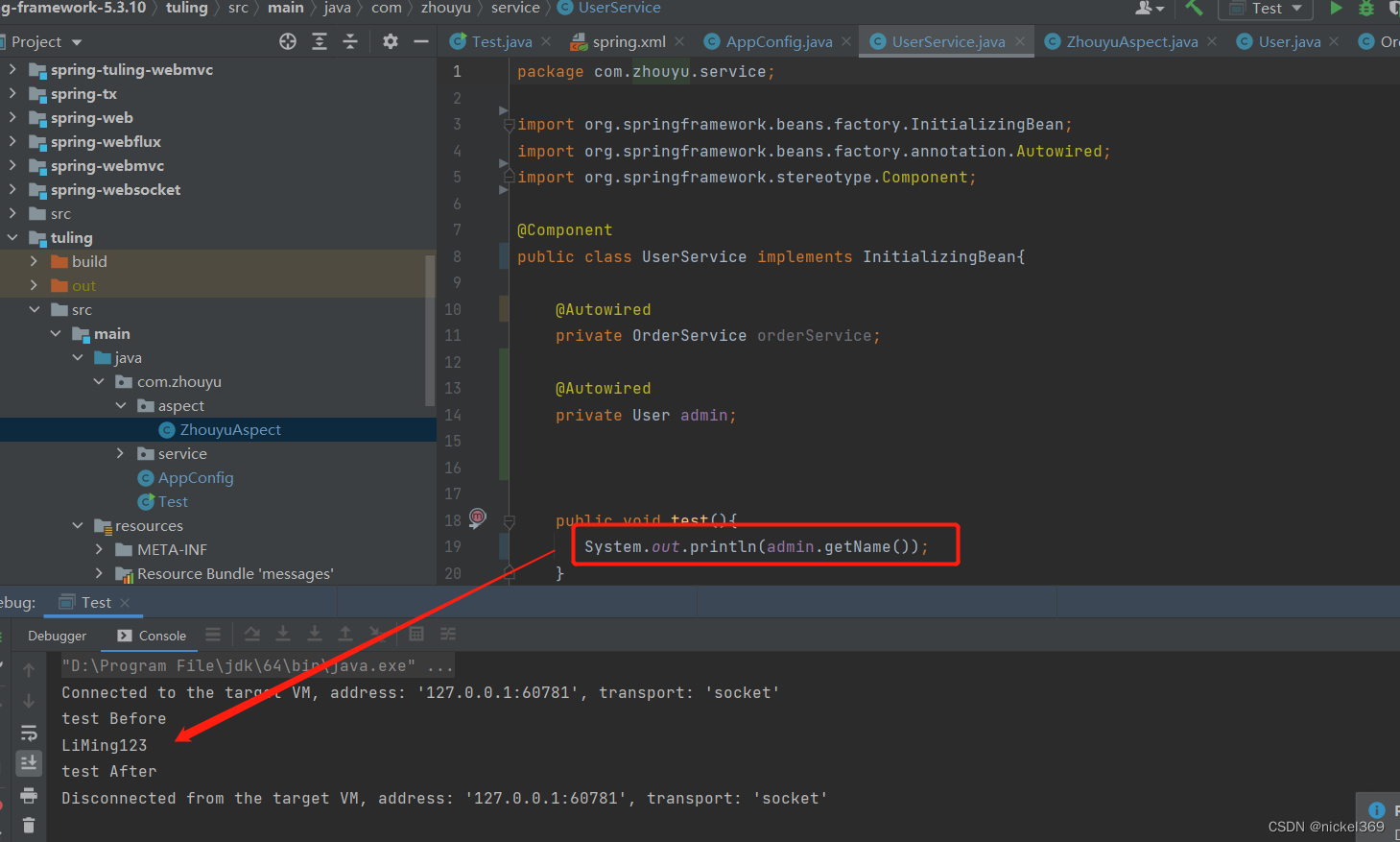
Task: Fold the test method at line 18
Action: tap(510, 521)
